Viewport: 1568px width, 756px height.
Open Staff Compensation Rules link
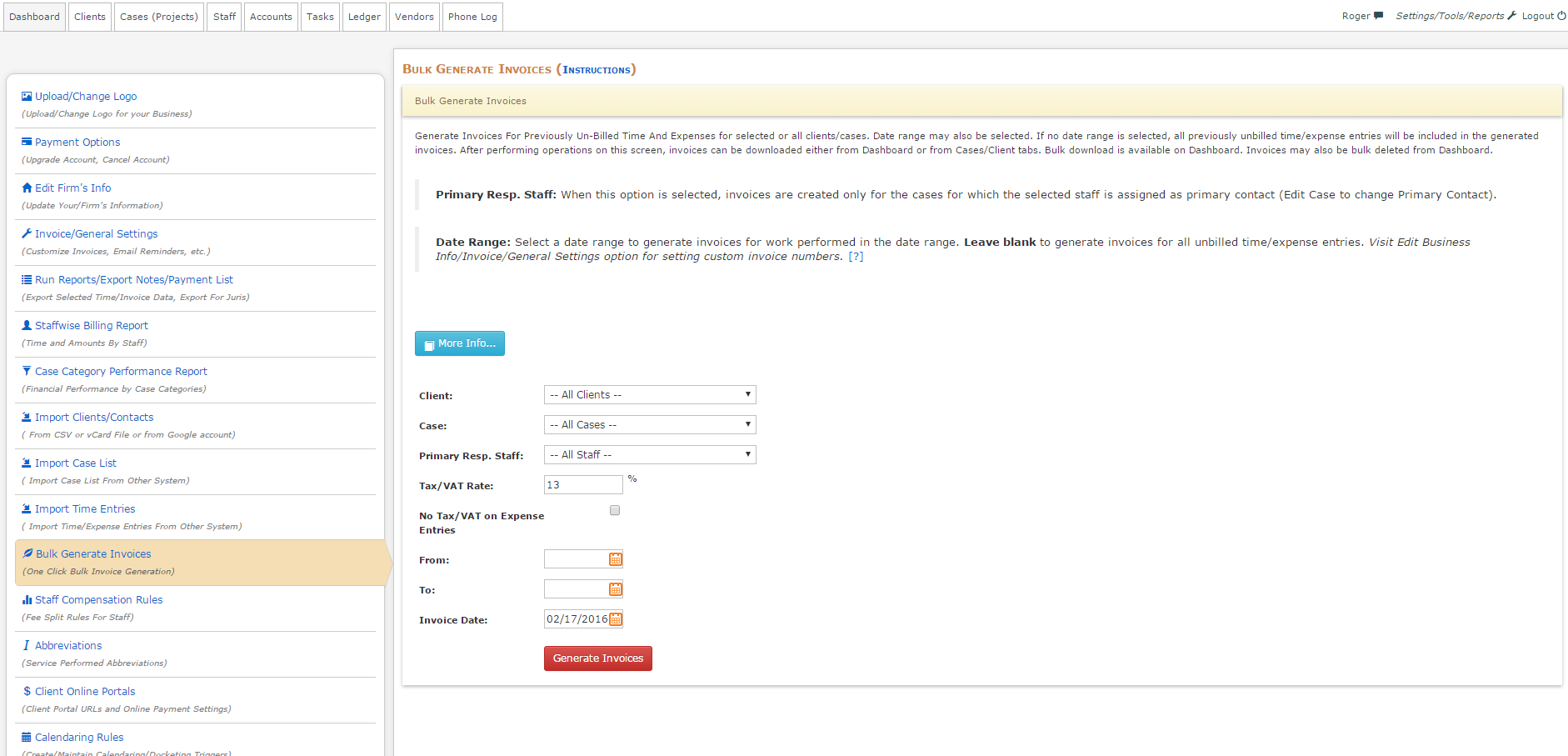pos(99,600)
